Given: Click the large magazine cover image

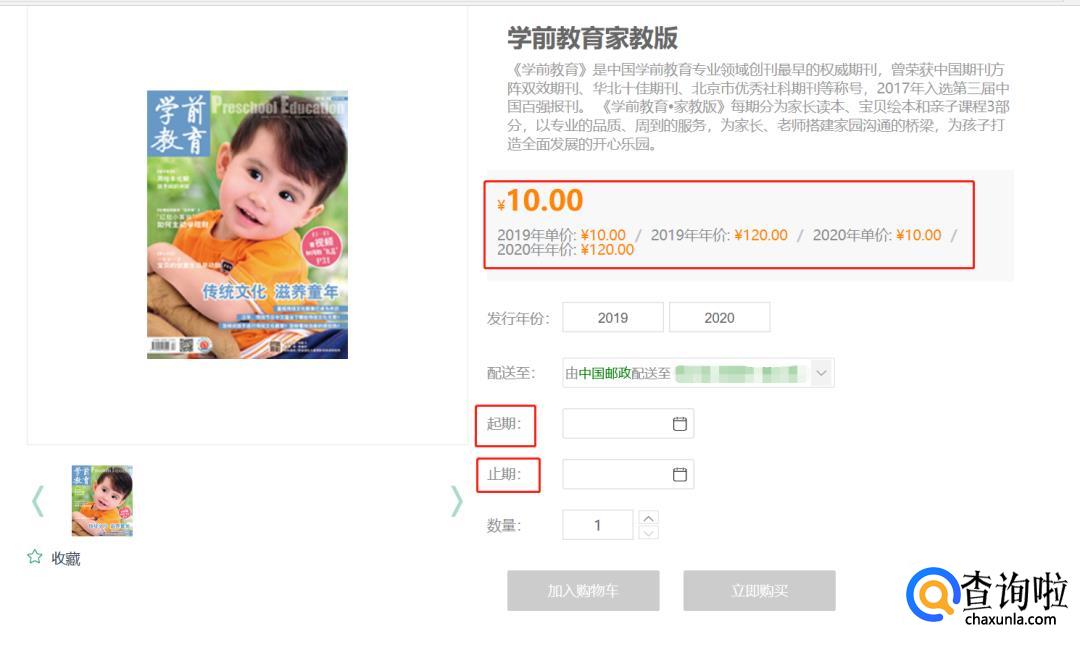Looking at the screenshot, I should [x=247, y=225].
